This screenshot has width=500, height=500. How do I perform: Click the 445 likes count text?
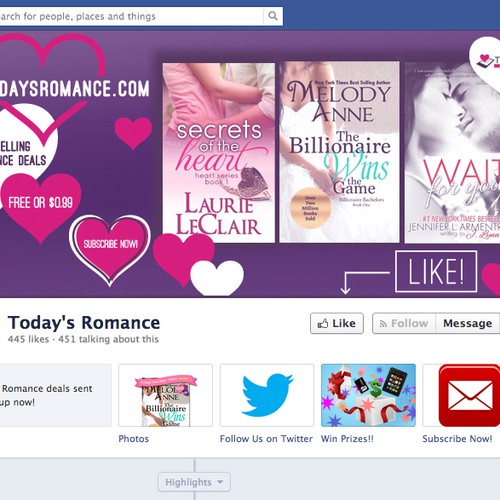point(28,339)
